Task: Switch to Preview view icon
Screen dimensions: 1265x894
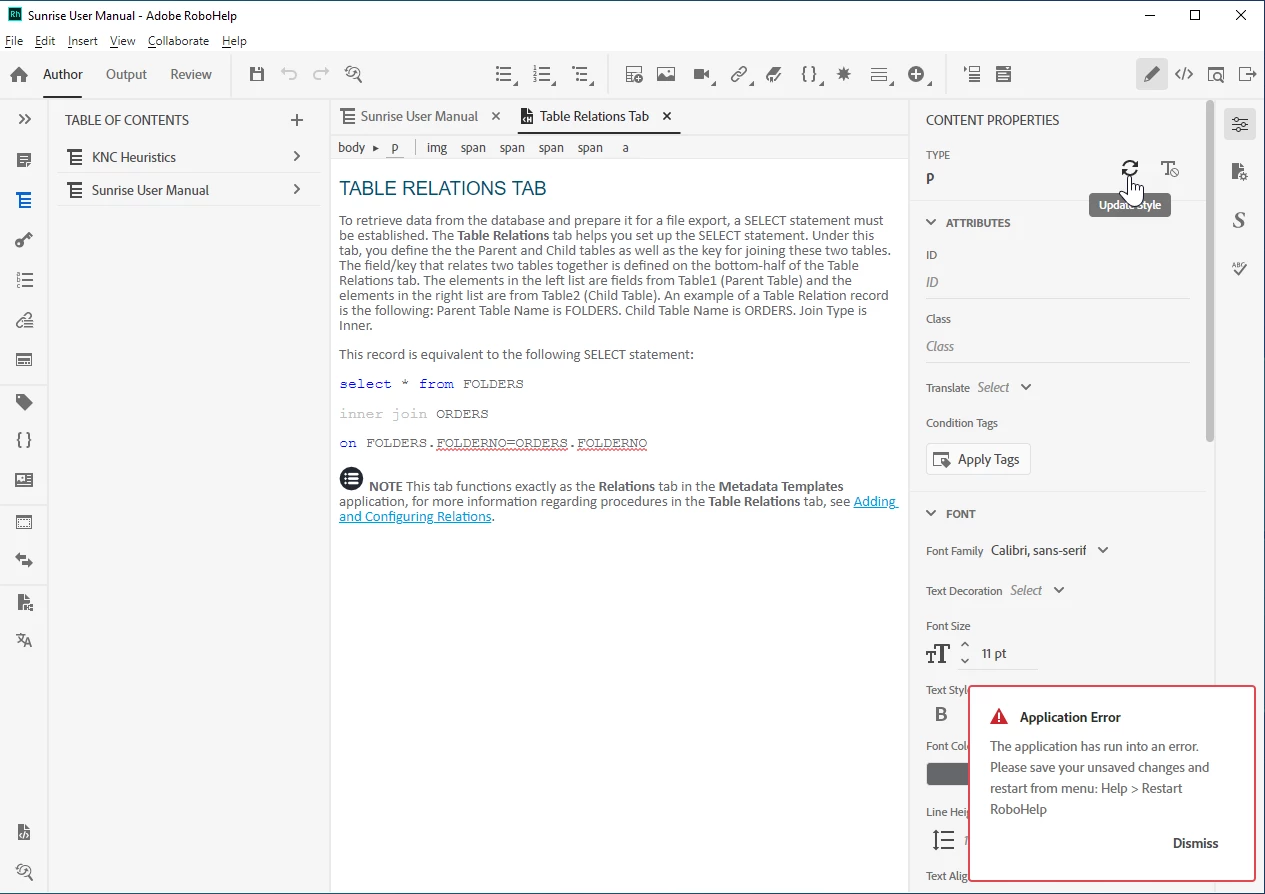Action: (1216, 74)
